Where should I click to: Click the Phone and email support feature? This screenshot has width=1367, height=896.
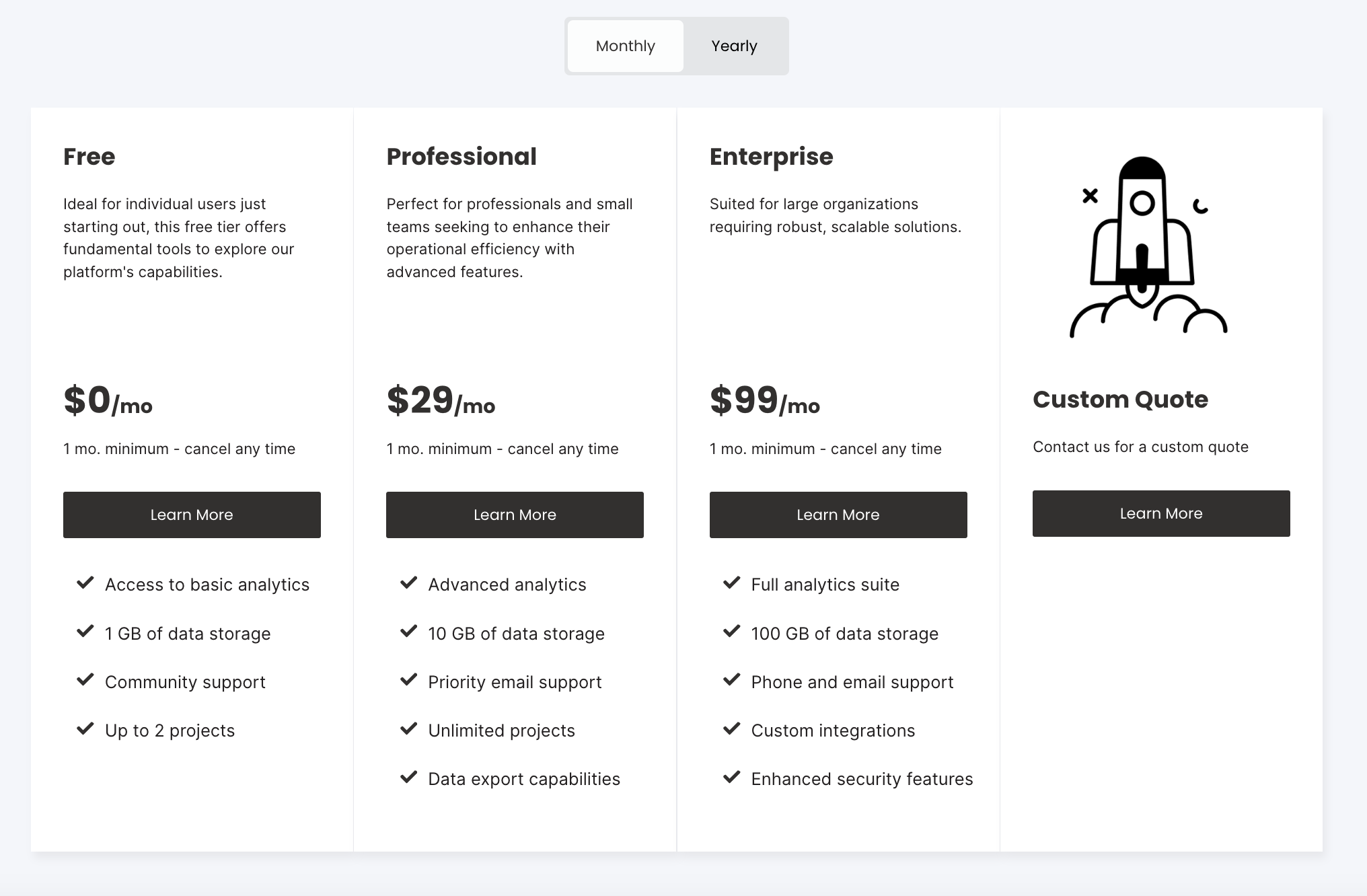point(852,682)
